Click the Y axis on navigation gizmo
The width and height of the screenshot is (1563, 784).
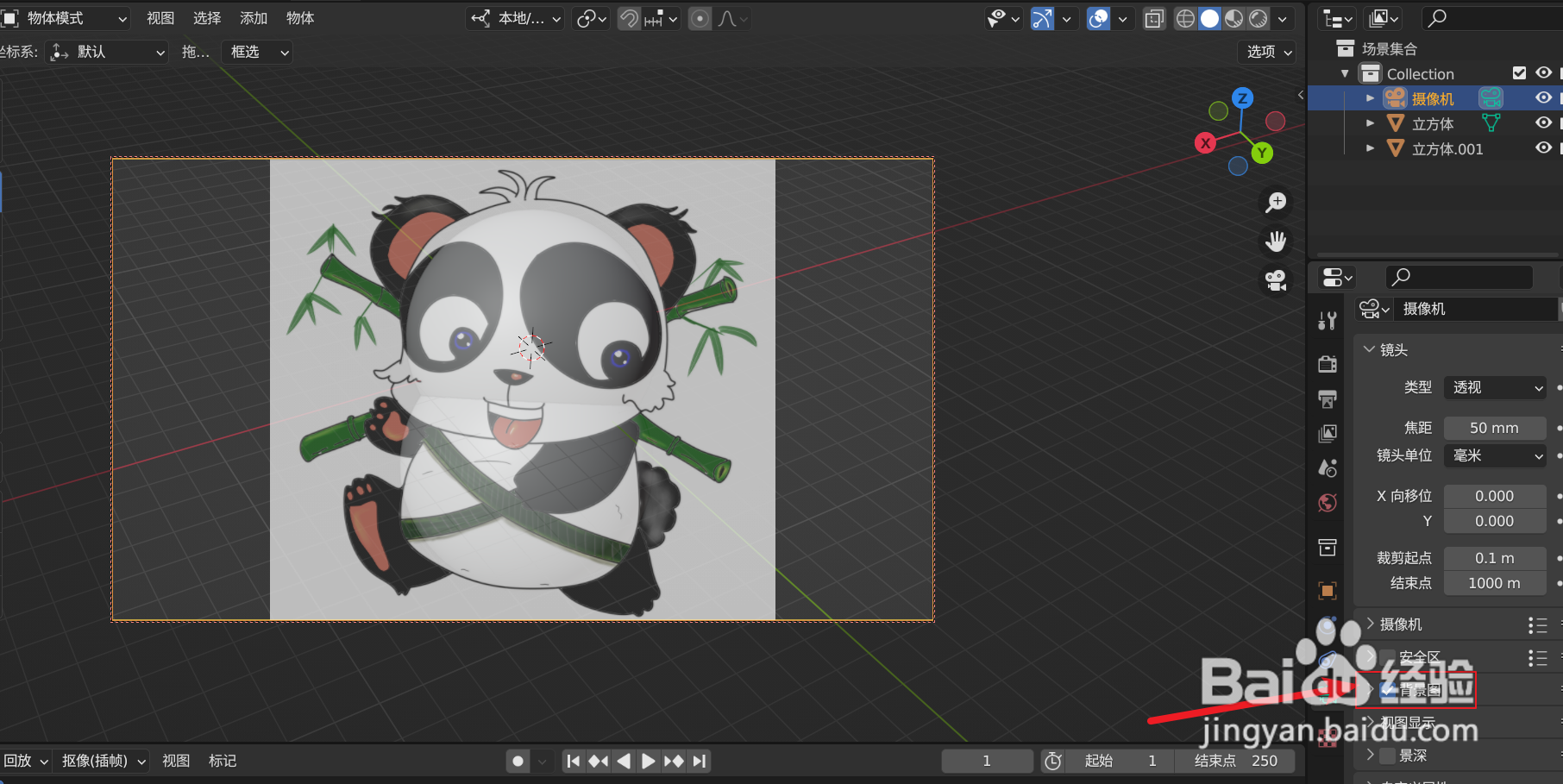(1262, 154)
